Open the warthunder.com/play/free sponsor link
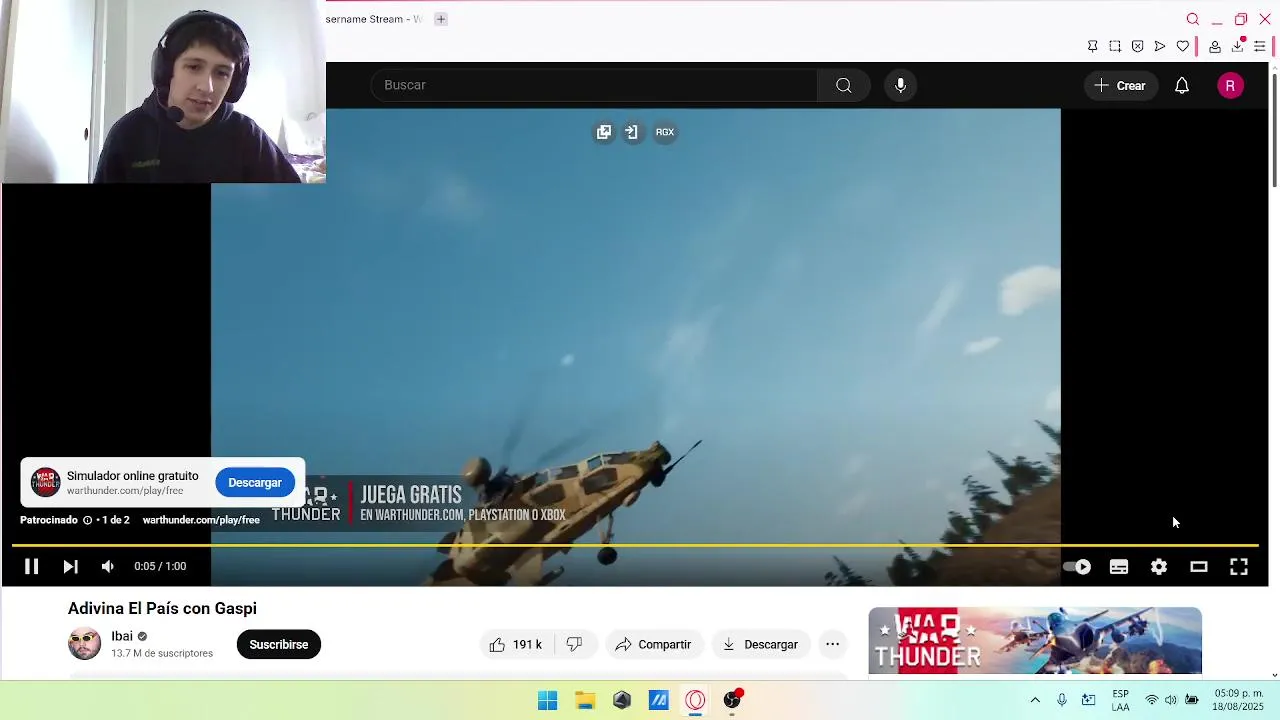This screenshot has height=720, width=1280. 201,520
